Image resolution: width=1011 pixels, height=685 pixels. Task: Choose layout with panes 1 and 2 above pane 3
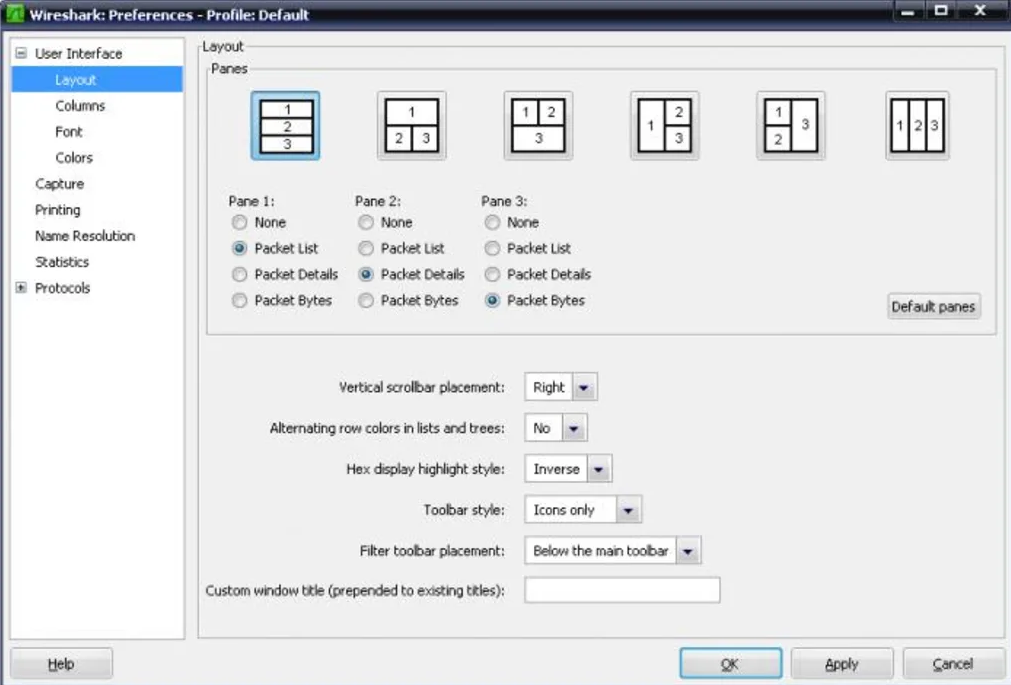[538, 126]
